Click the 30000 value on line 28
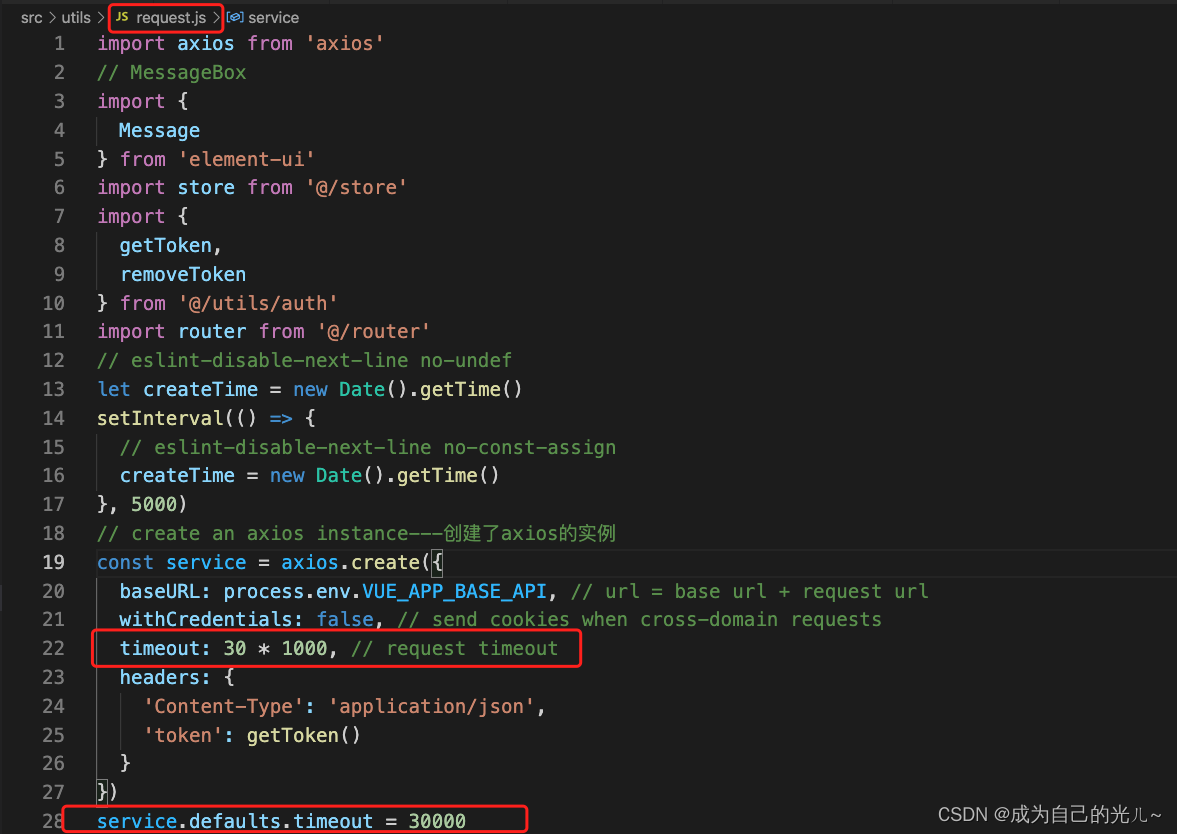This screenshot has height=834, width=1177. coord(437,822)
